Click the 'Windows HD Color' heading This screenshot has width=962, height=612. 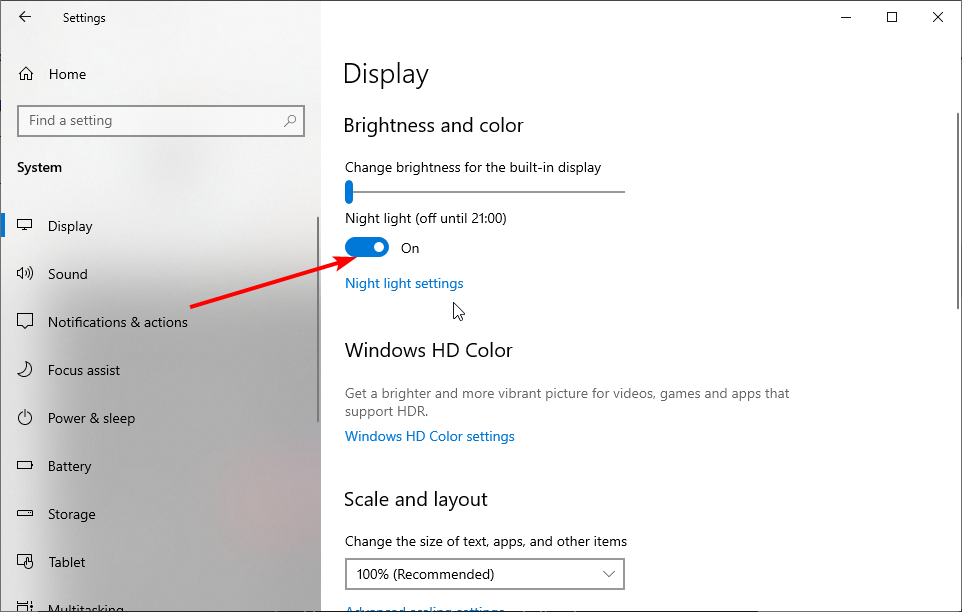[428, 350]
